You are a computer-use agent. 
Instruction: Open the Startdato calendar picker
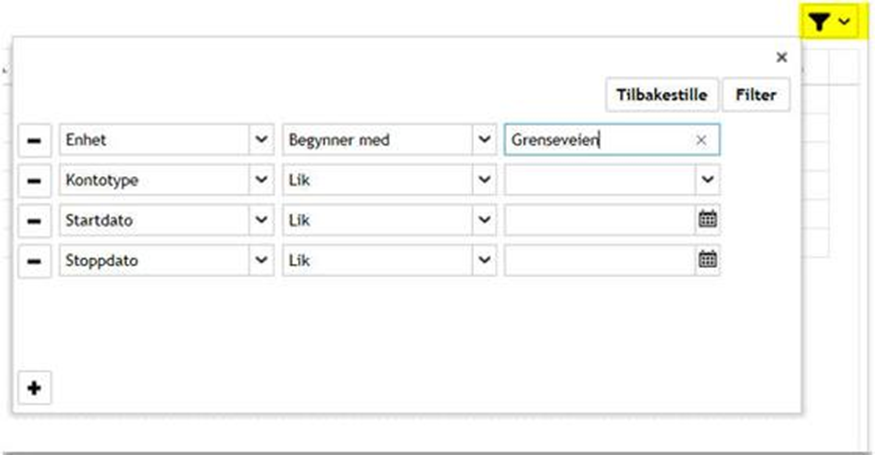708,220
